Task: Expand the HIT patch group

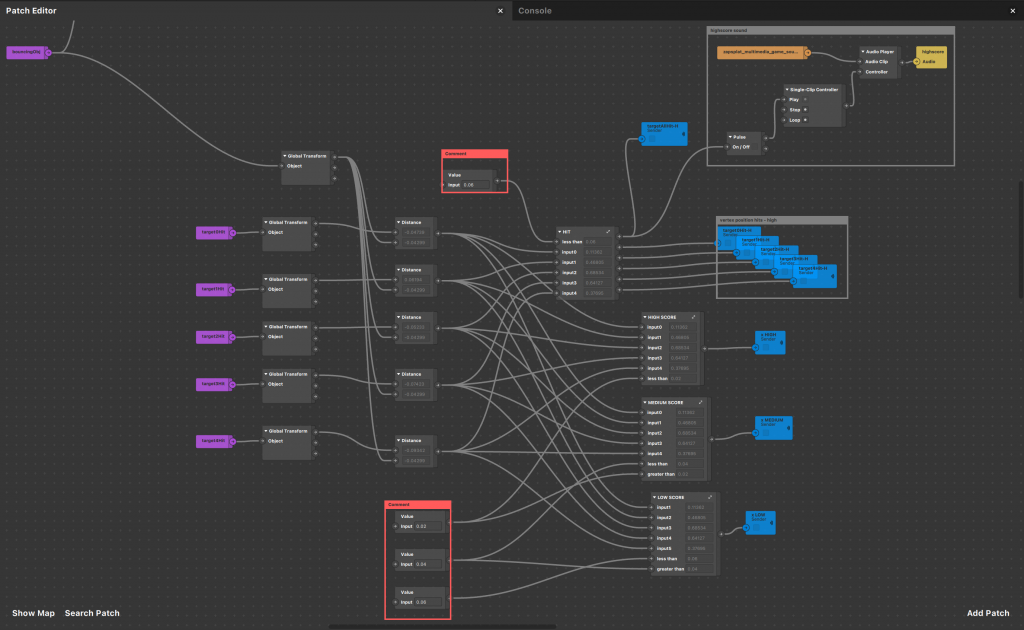Action: point(607,231)
